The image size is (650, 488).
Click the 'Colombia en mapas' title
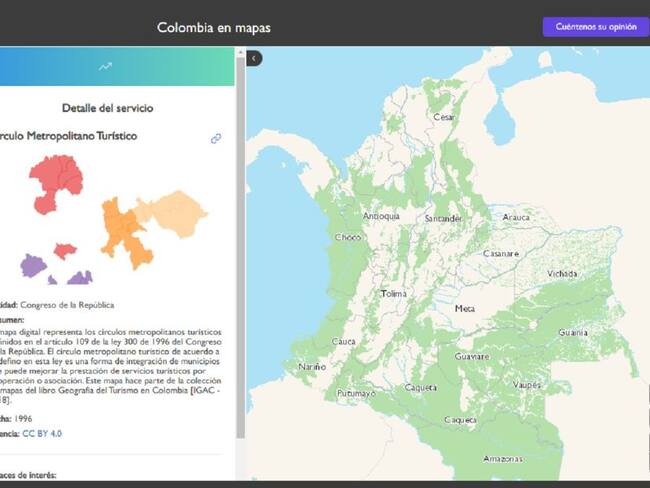coord(213,28)
